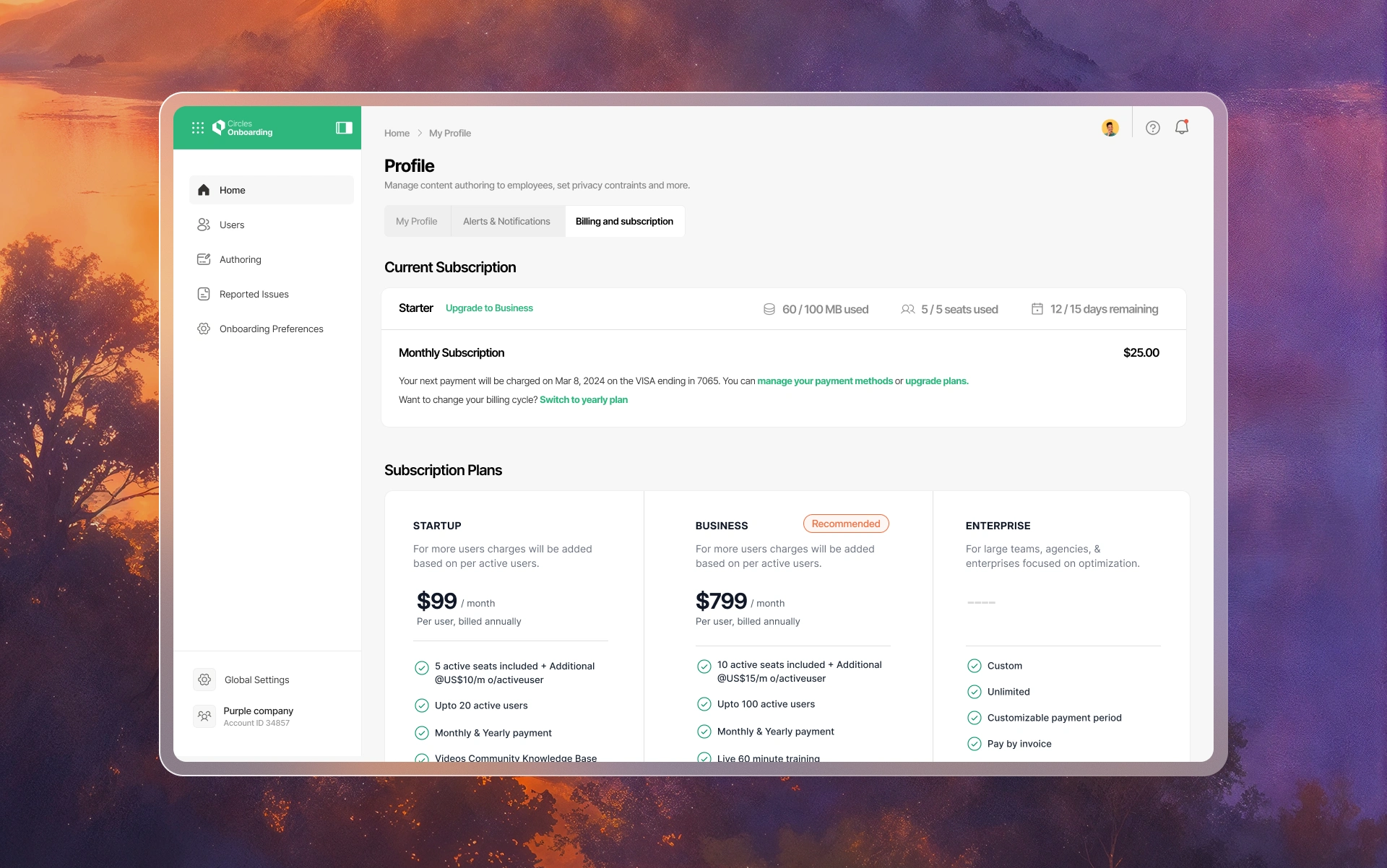Screen dimensions: 1387x868
Task: Click '12 / 15 days remaining' text
Action: coord(1104,309)
